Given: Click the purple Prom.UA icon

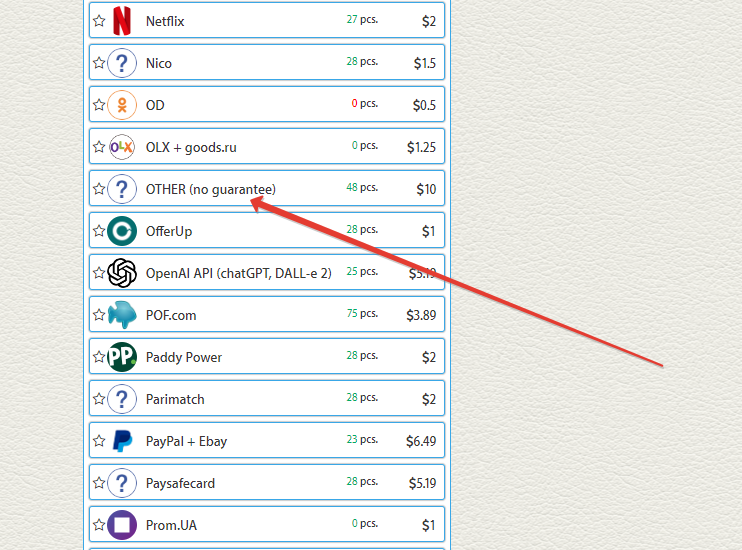Looking at the screenshot, I should (122, 525).
